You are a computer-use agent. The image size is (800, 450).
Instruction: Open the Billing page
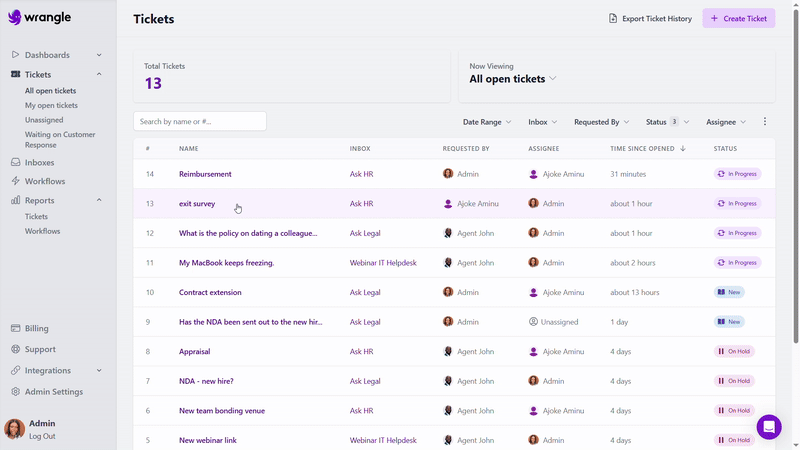pyautogui.click(x=36, y=328)
